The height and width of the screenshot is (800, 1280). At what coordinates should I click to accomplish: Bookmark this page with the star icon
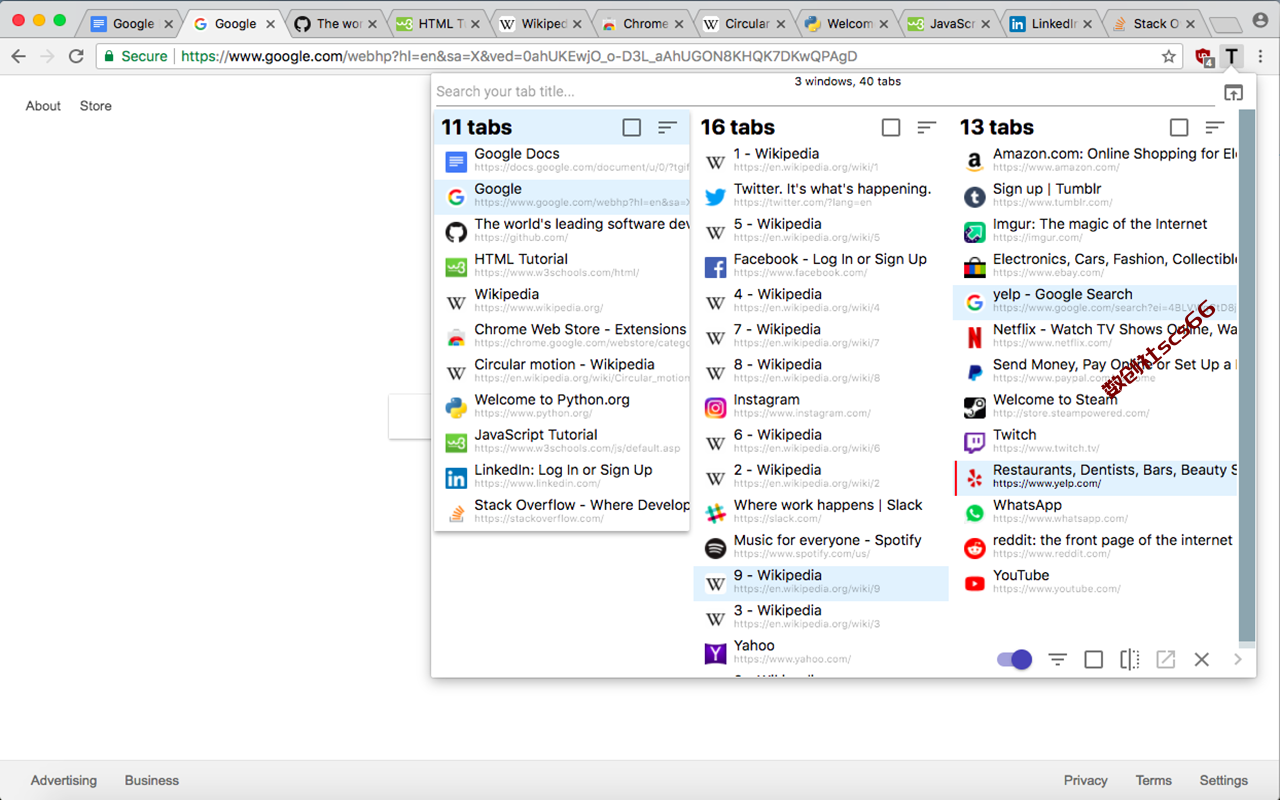pyautogui.click(x=1168, y=56)
